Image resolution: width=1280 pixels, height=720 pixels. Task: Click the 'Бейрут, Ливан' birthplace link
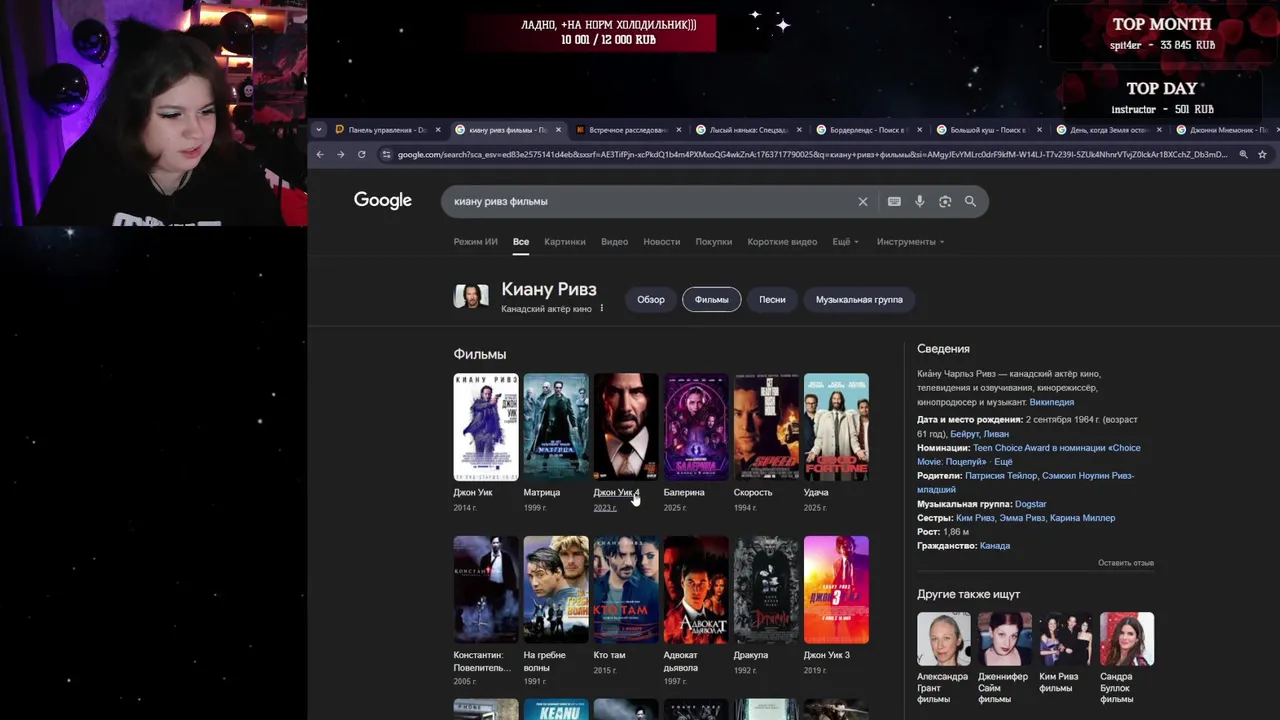(x=979, y=434)
